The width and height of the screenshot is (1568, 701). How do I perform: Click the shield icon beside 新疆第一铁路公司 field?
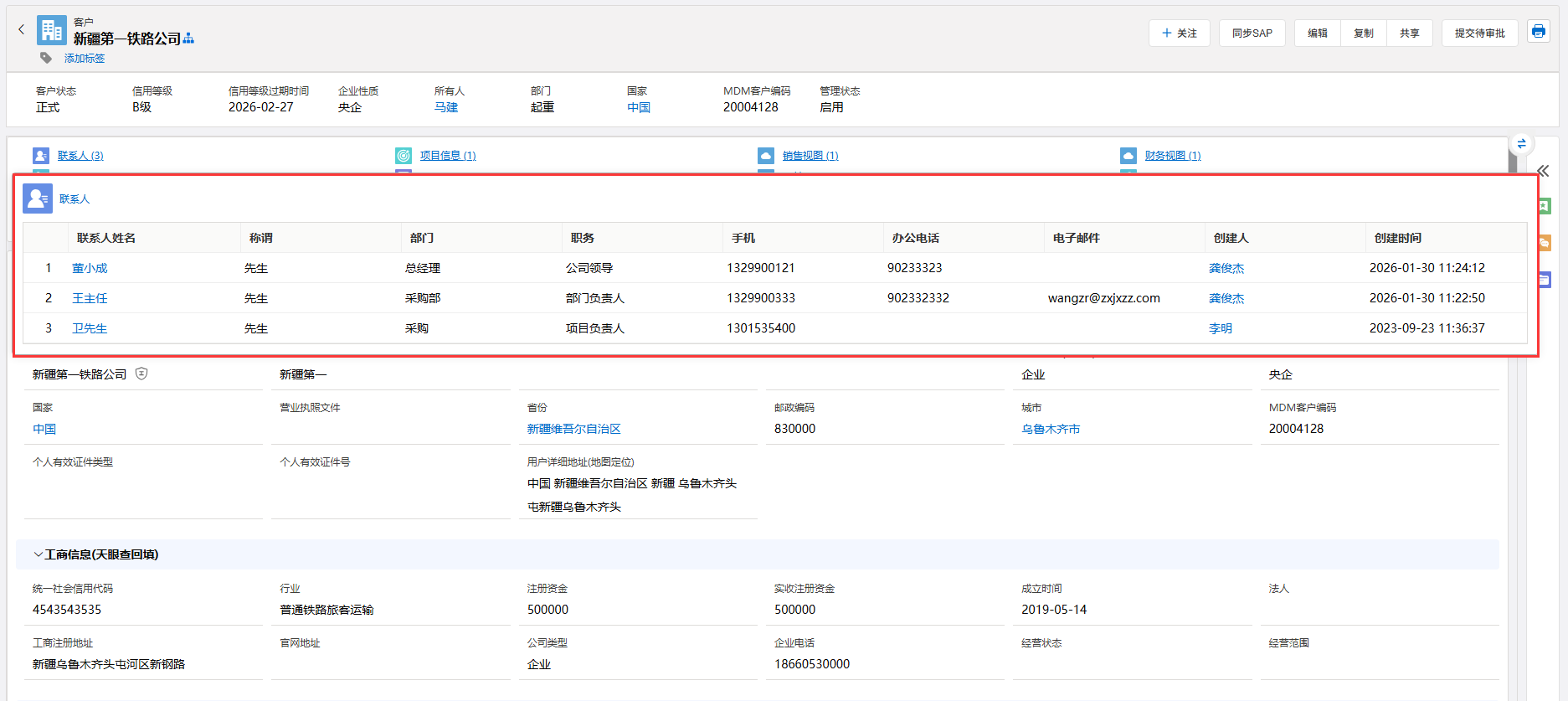coord(141,374)
